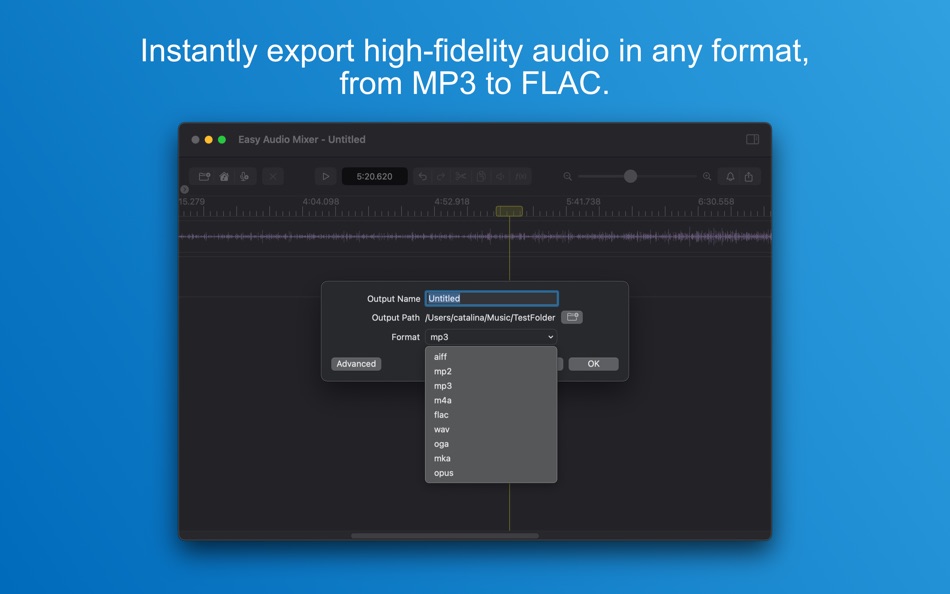Viewport: 950px width, 594px height.
Task: Click the speaker volume icon in toolbar
Action: [500, 176]
